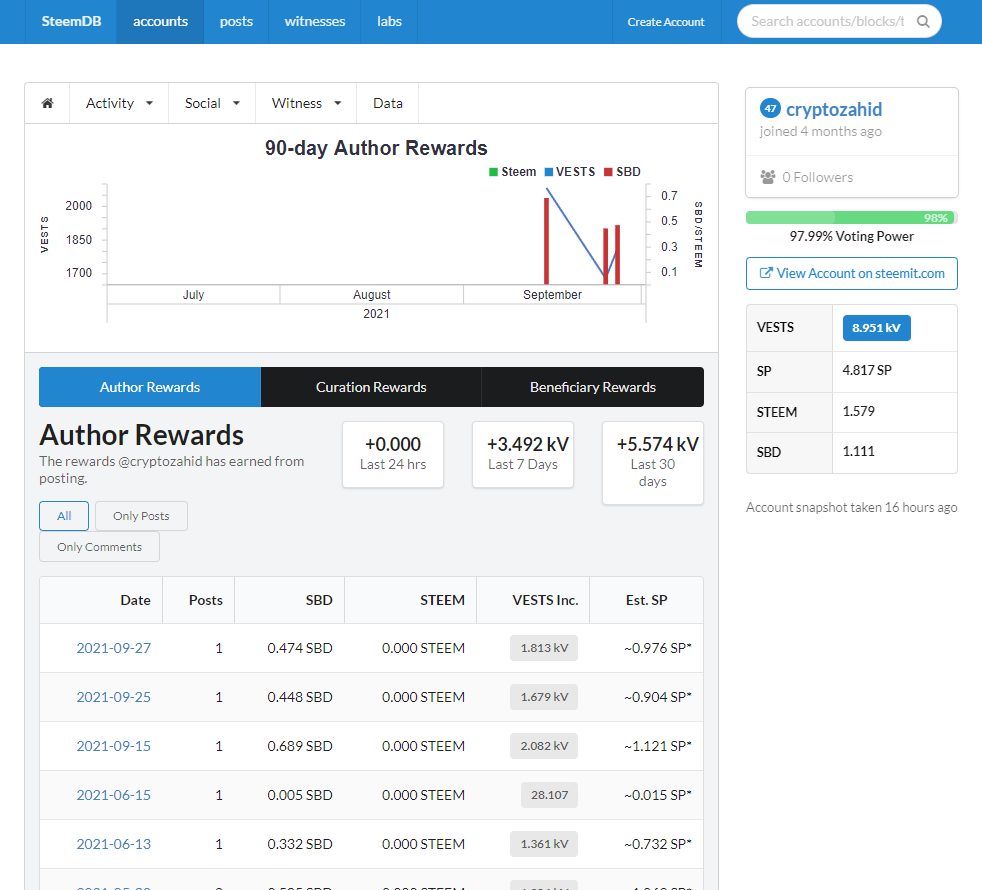Select the All filter button
This screenshot has width=982, height=890.
click(x=64, y=516)
